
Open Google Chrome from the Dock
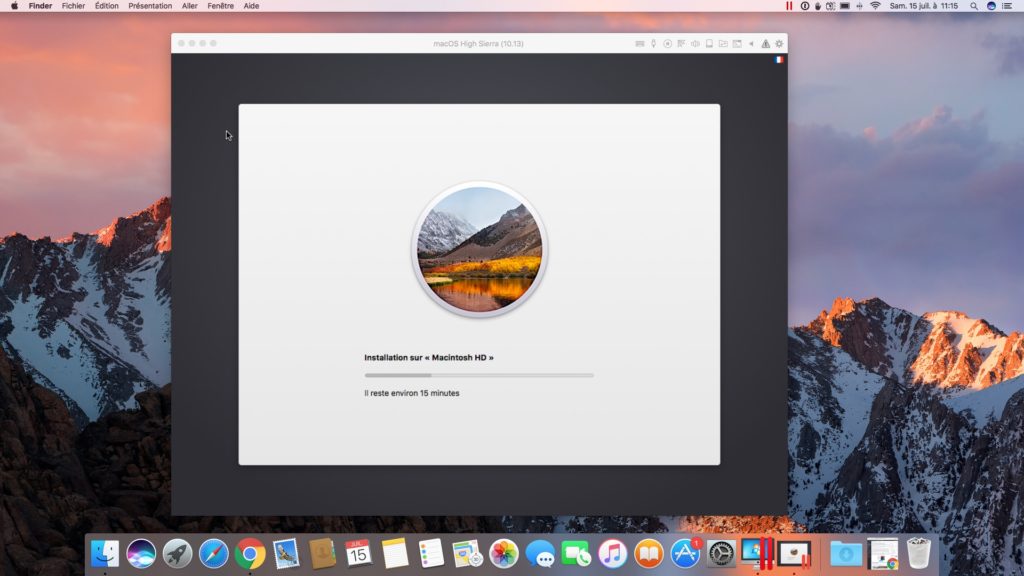coord(250,554)
